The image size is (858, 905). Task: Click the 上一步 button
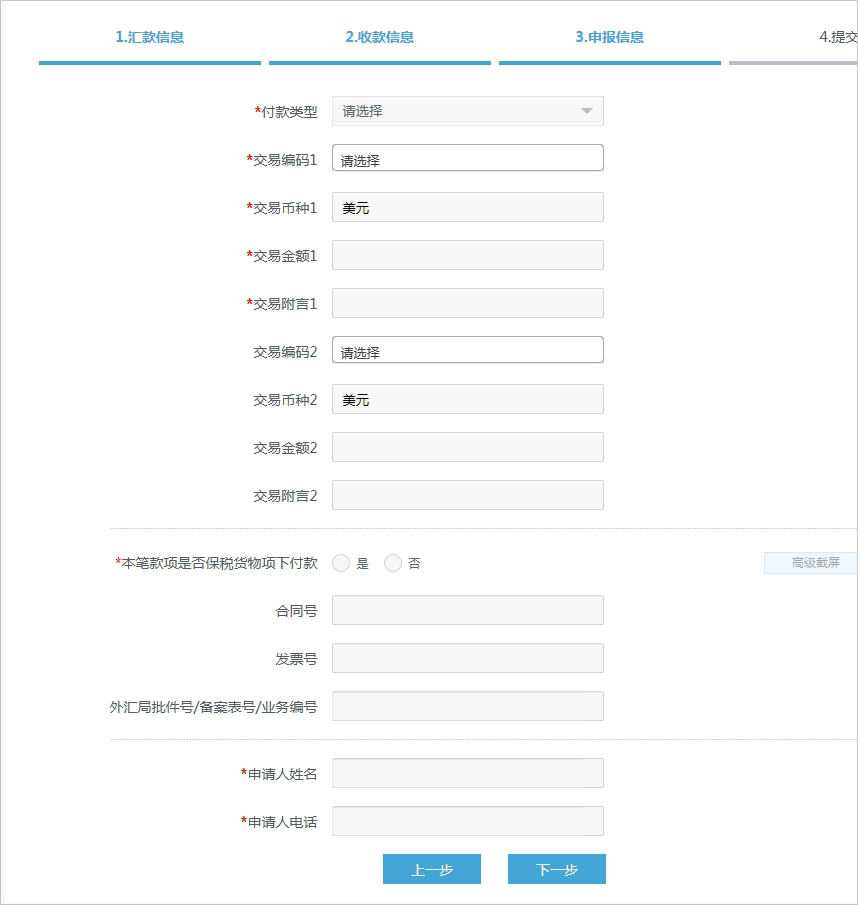(x=432, y=869)
